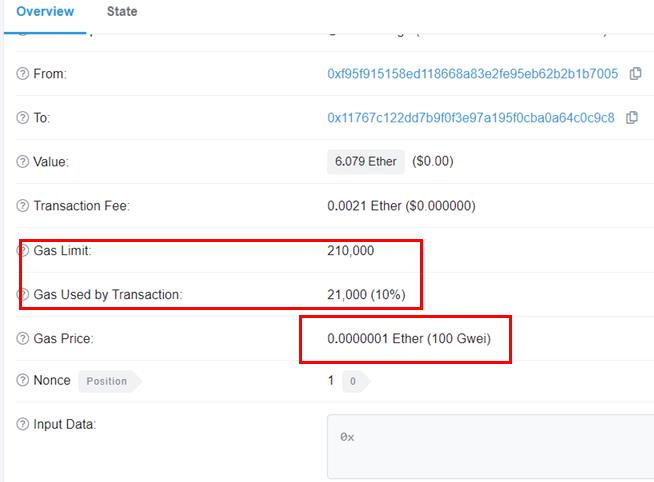Click help icon beside Value label
654x482 pixels.
point(23,161)
